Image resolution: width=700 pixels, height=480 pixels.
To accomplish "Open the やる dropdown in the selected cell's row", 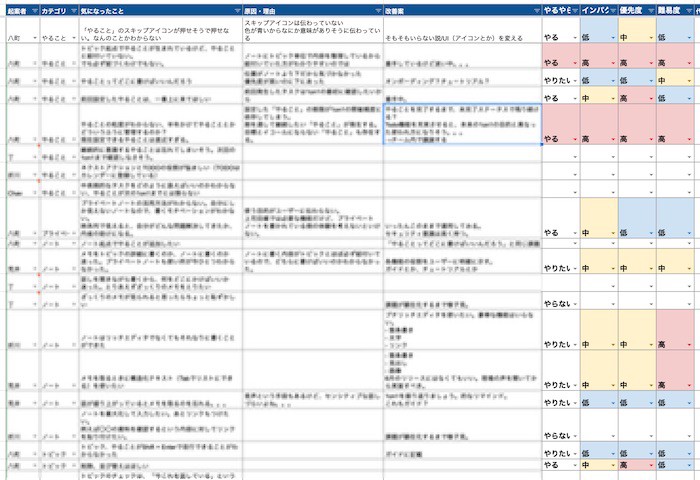I will (x=575, y=139).
